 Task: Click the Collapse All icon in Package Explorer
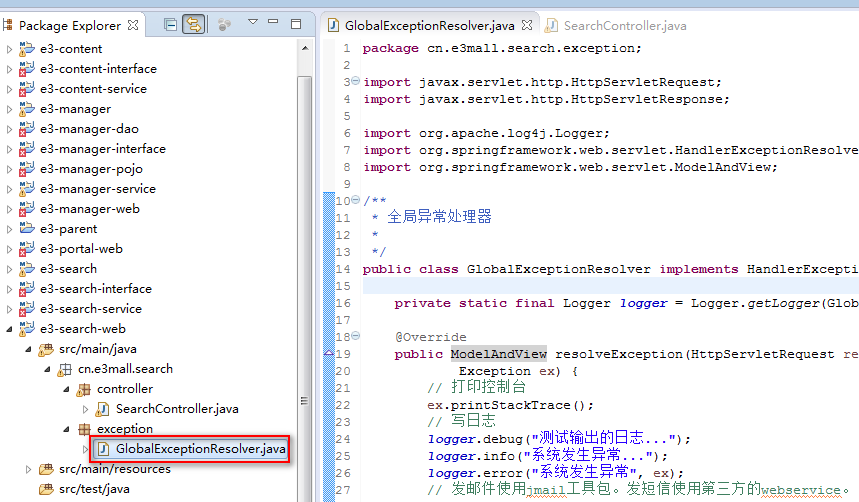point(170,25)
